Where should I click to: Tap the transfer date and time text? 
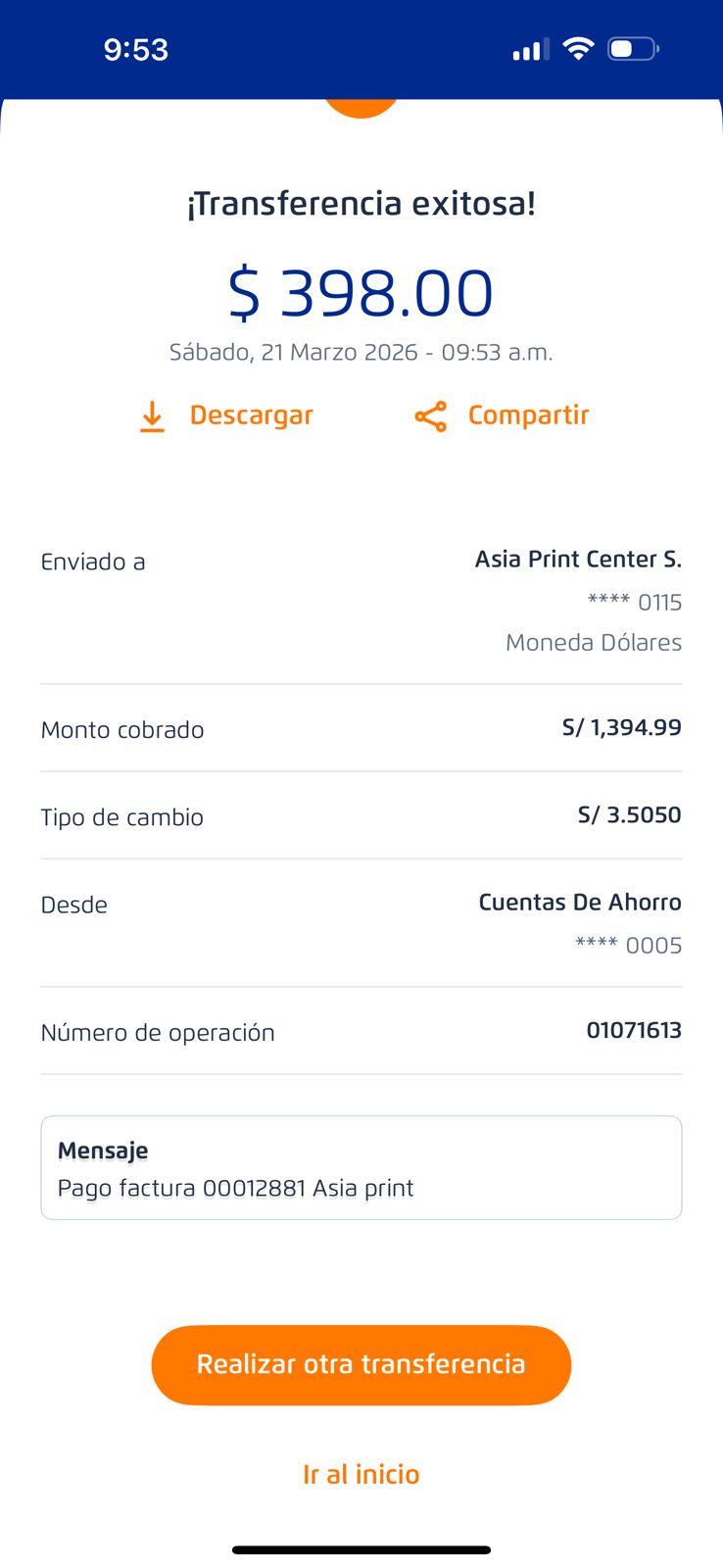point(361,353)
